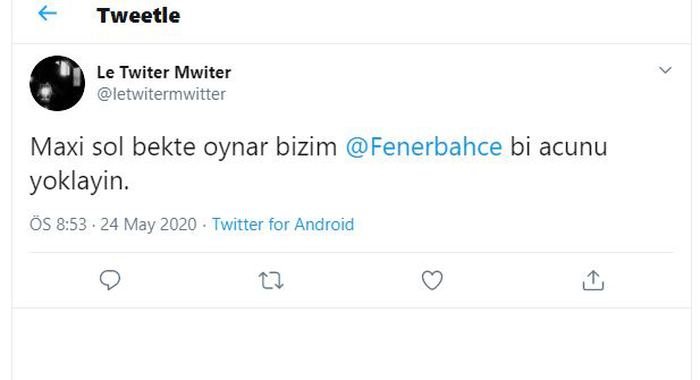700x380 pixels.
Task: Visit the @letwitermwitter handle
Action: click(x=161, y=94)
